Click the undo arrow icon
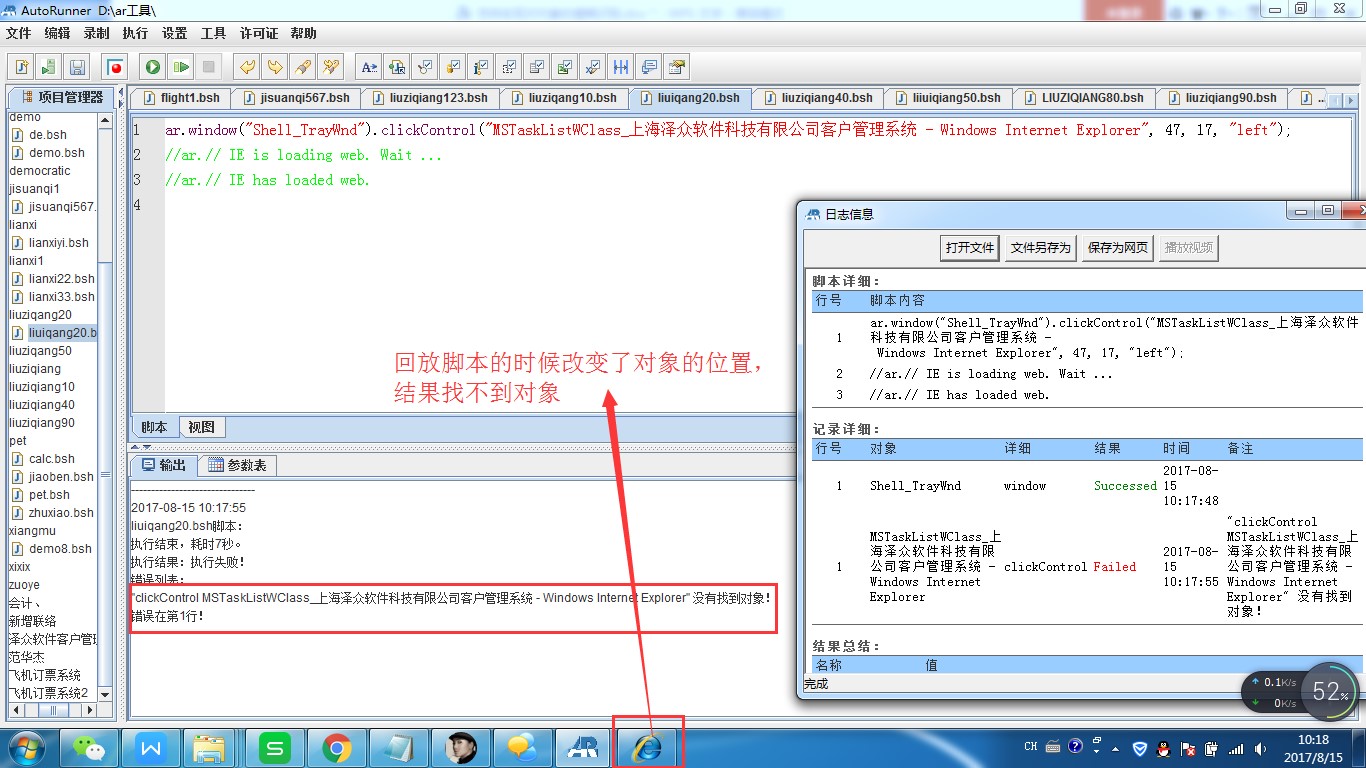Image resolution: width=1366 pixels, height=768 pixels. point(245,67)
